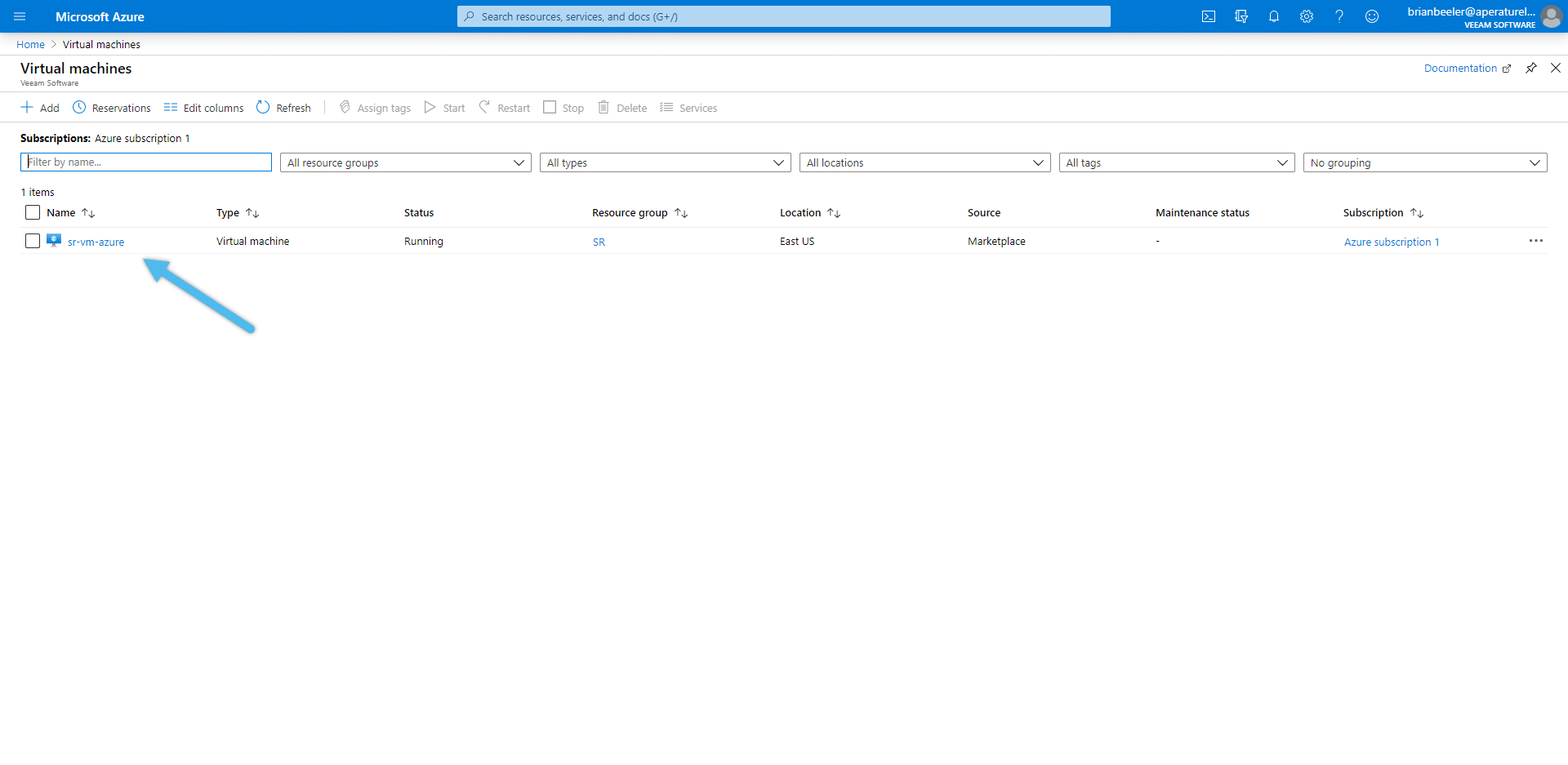Screen dimensions: 1568x765
Task: Sort by the Subscription column arrows
Action: tap(1417, 213)
